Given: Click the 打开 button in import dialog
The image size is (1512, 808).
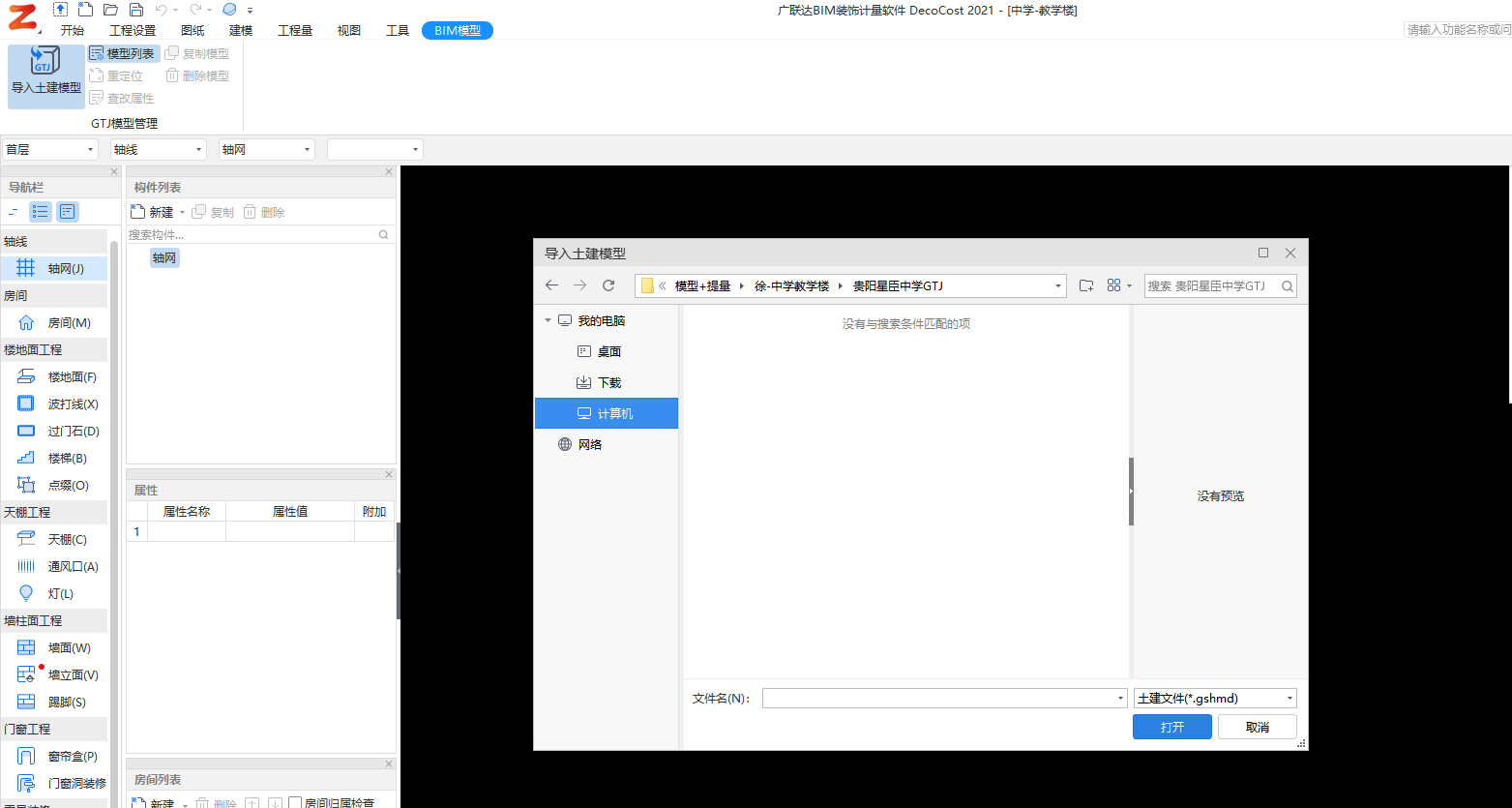Looking at the screenshot, I should (1172, 727).
